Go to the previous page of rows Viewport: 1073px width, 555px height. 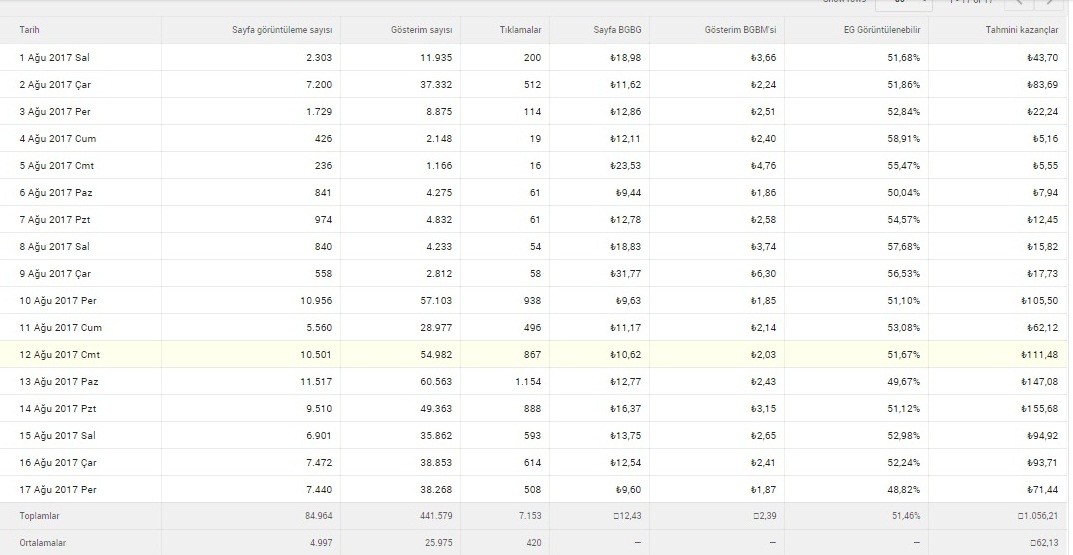pos(1019,3)
